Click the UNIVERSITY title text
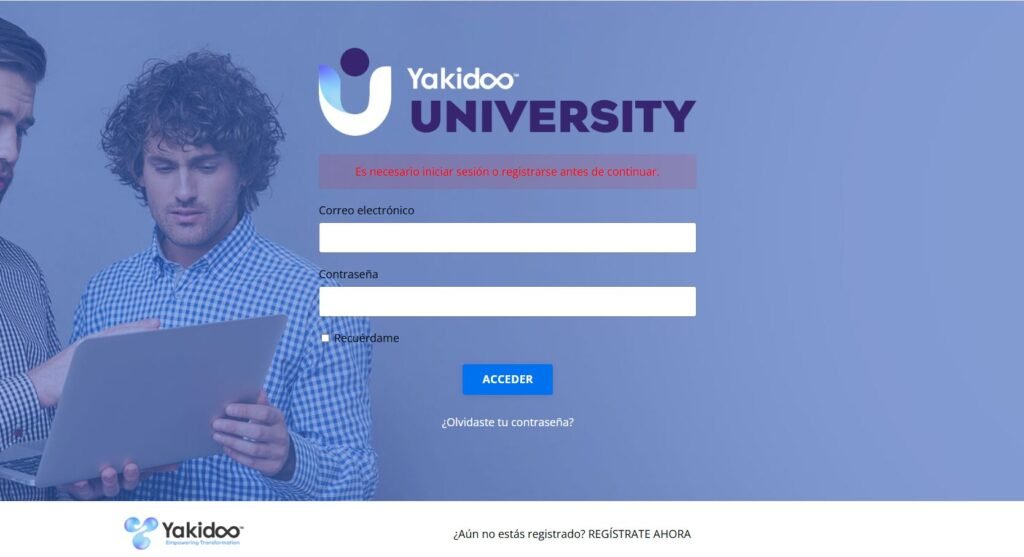This screenshot has width=1024, height=557. (552, 116)
